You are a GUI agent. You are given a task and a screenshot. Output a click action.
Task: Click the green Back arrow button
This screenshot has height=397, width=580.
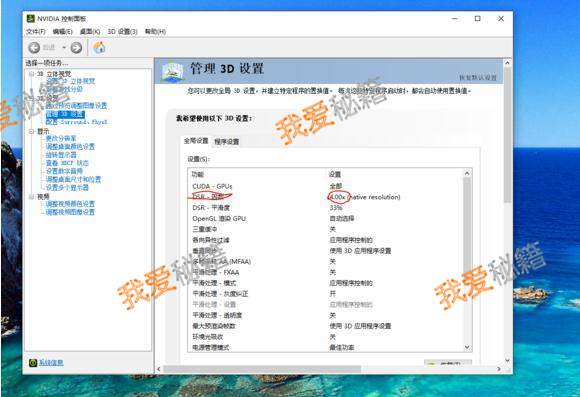[34, 47]
